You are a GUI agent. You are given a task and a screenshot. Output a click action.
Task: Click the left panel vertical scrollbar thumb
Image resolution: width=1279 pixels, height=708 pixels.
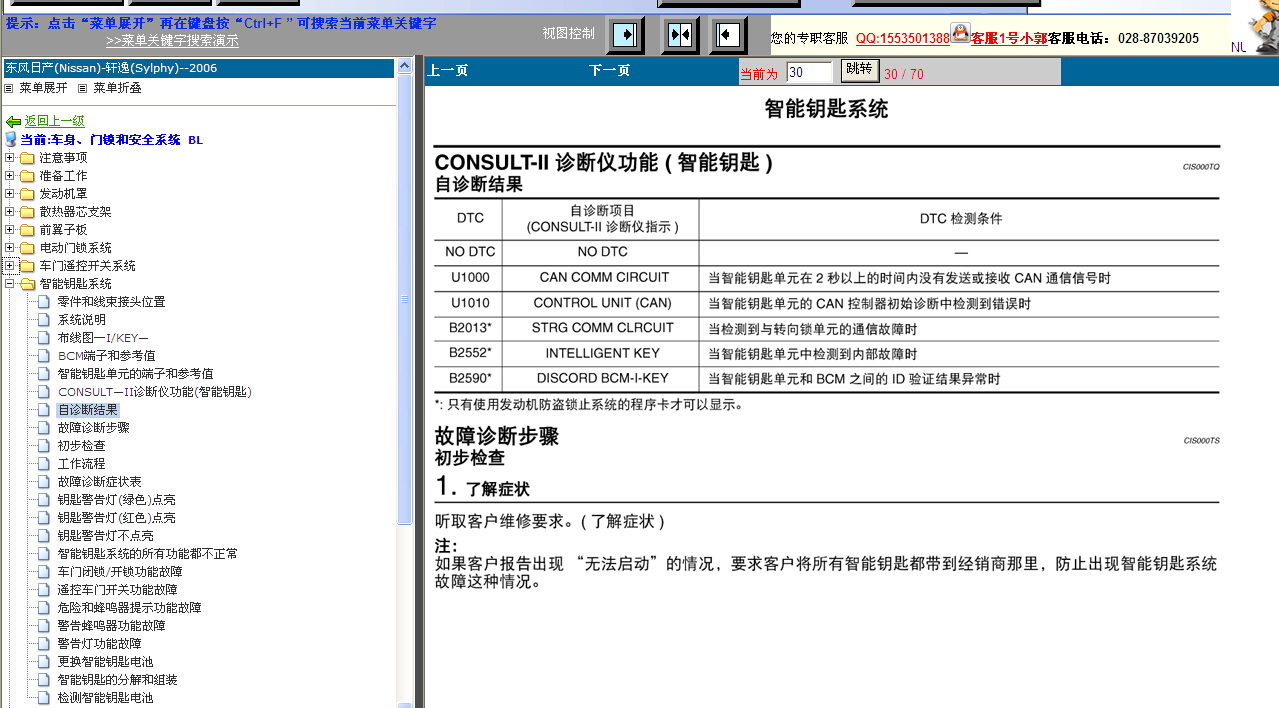coord(405,299)
